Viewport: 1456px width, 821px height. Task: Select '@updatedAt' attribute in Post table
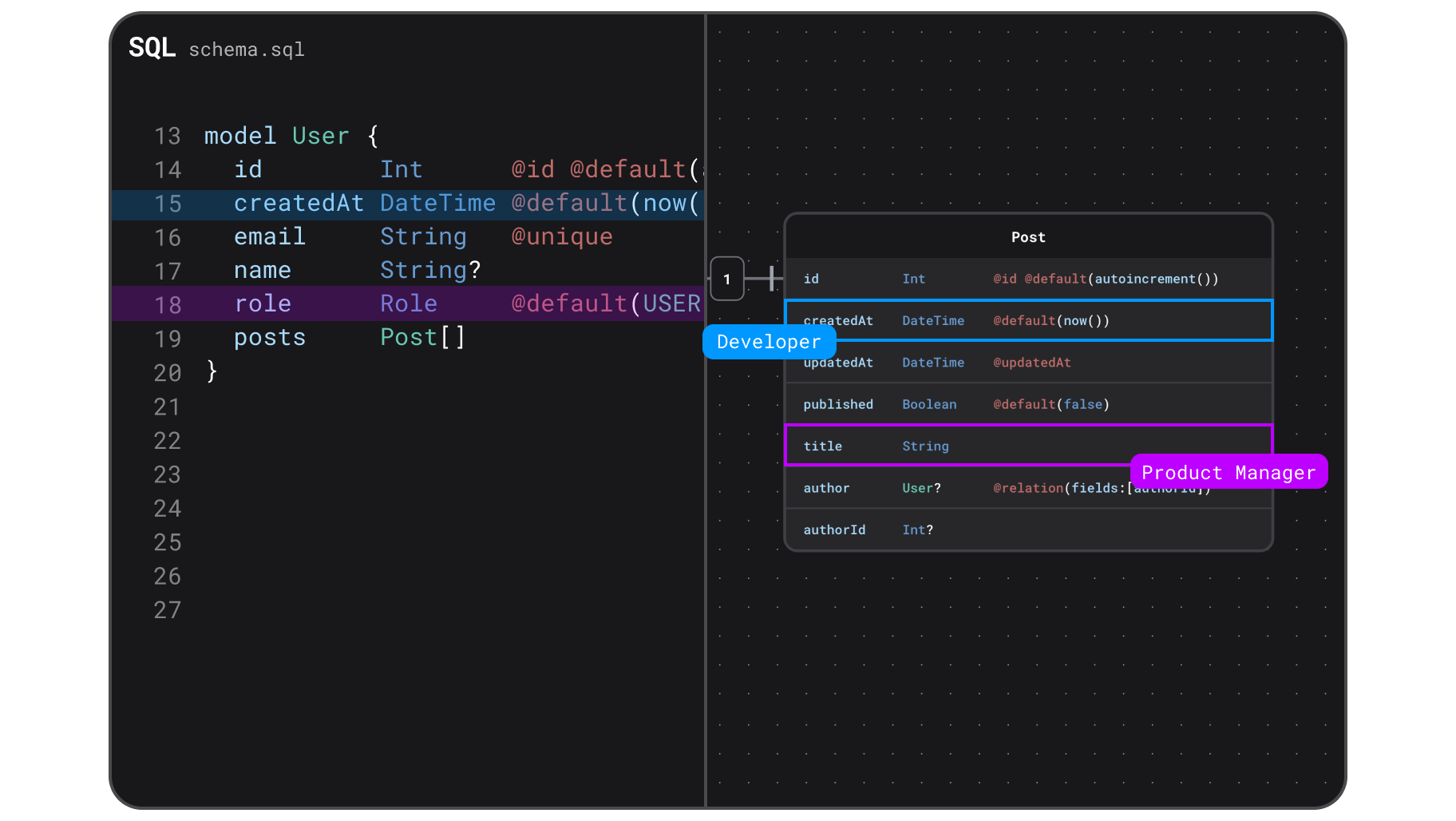pyautogui.click(x=1032, y=363)
